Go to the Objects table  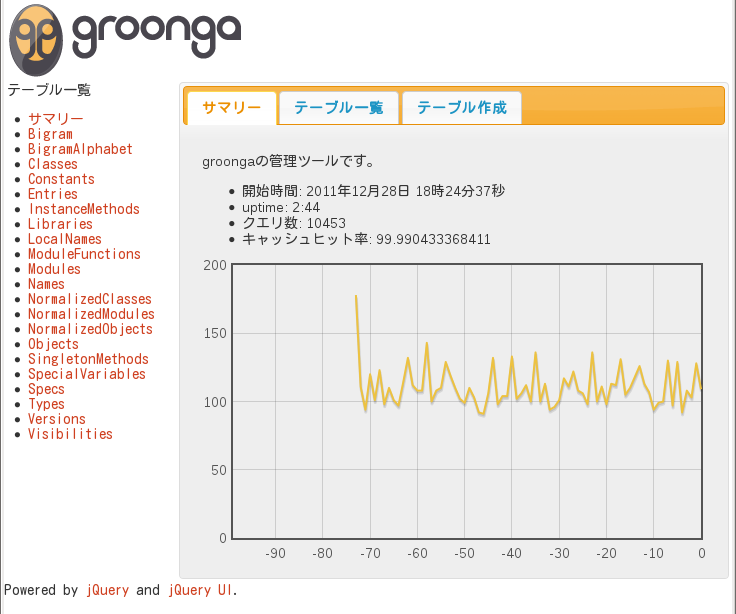[x=53, y=344]
